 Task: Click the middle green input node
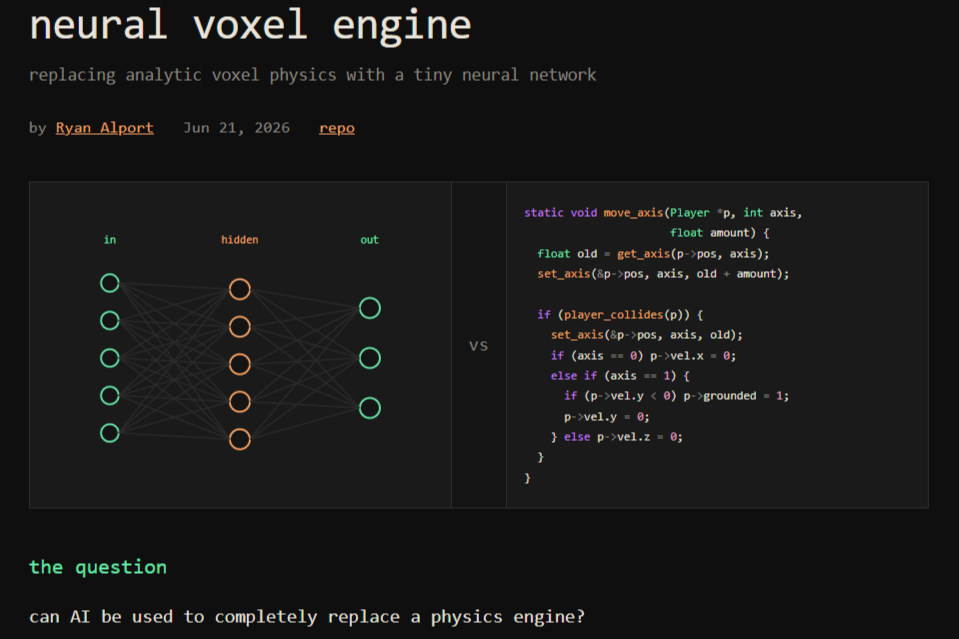[110, 358]
